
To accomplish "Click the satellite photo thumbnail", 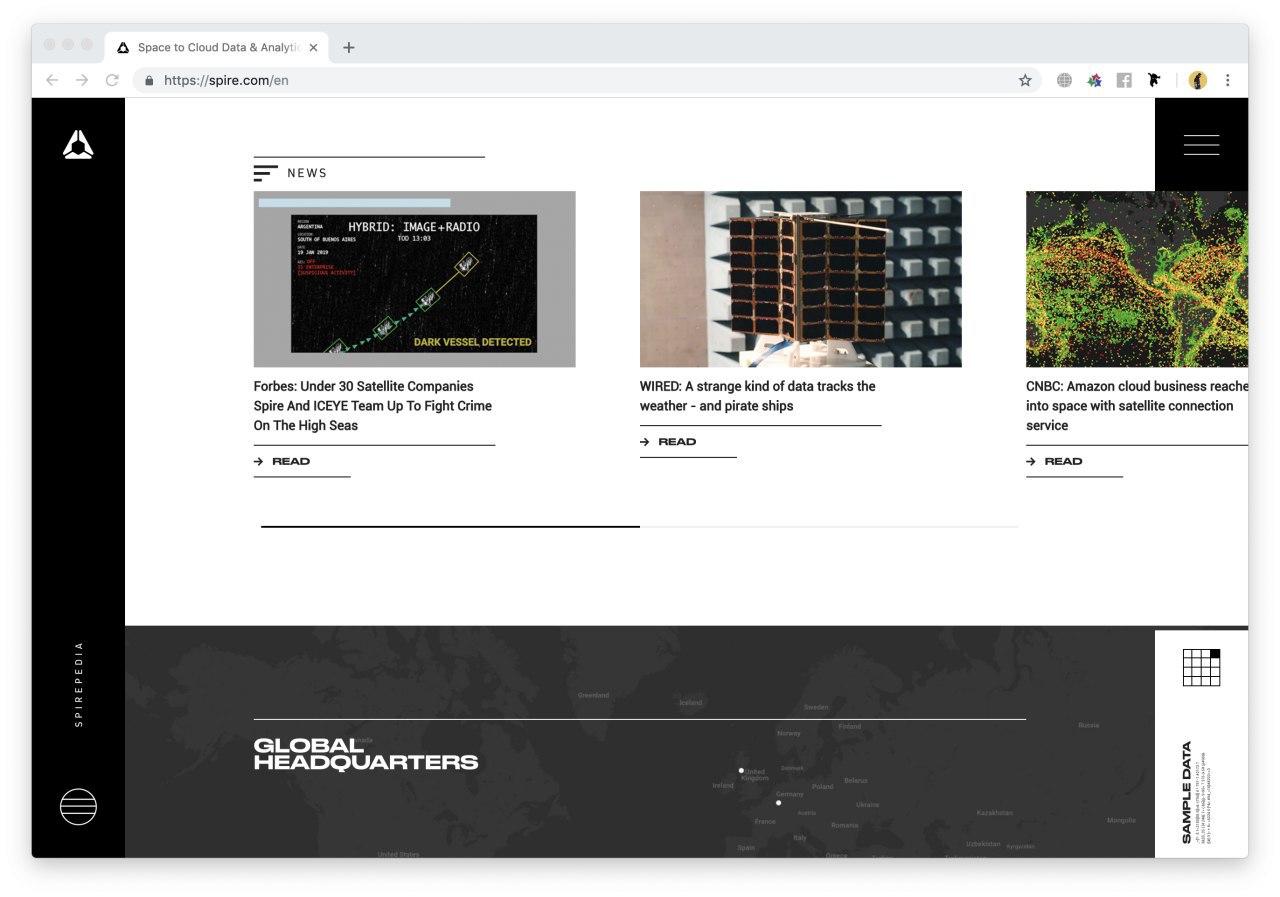I will (801, 279).
